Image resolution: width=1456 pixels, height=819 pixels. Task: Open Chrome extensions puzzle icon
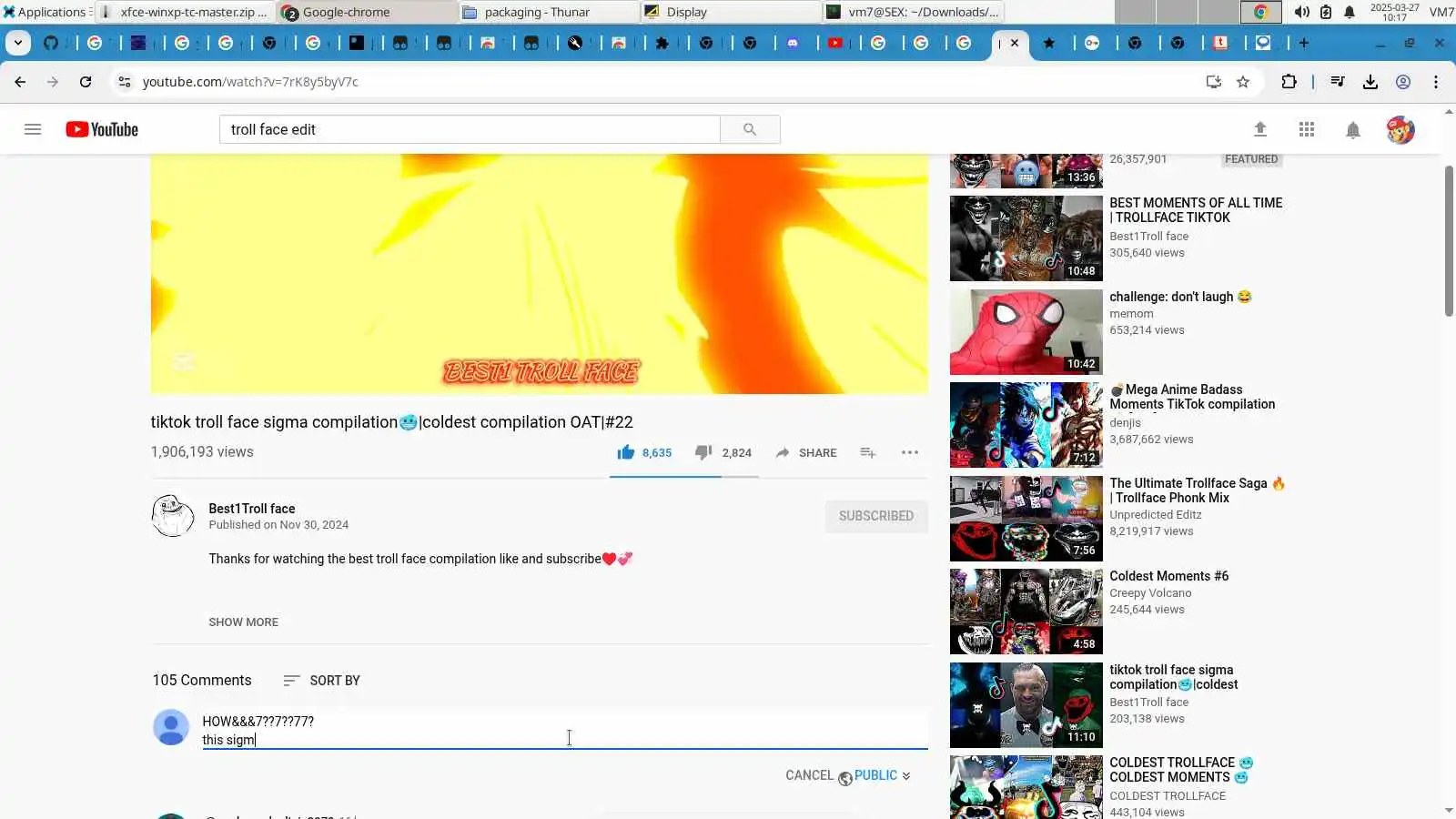1289,82
